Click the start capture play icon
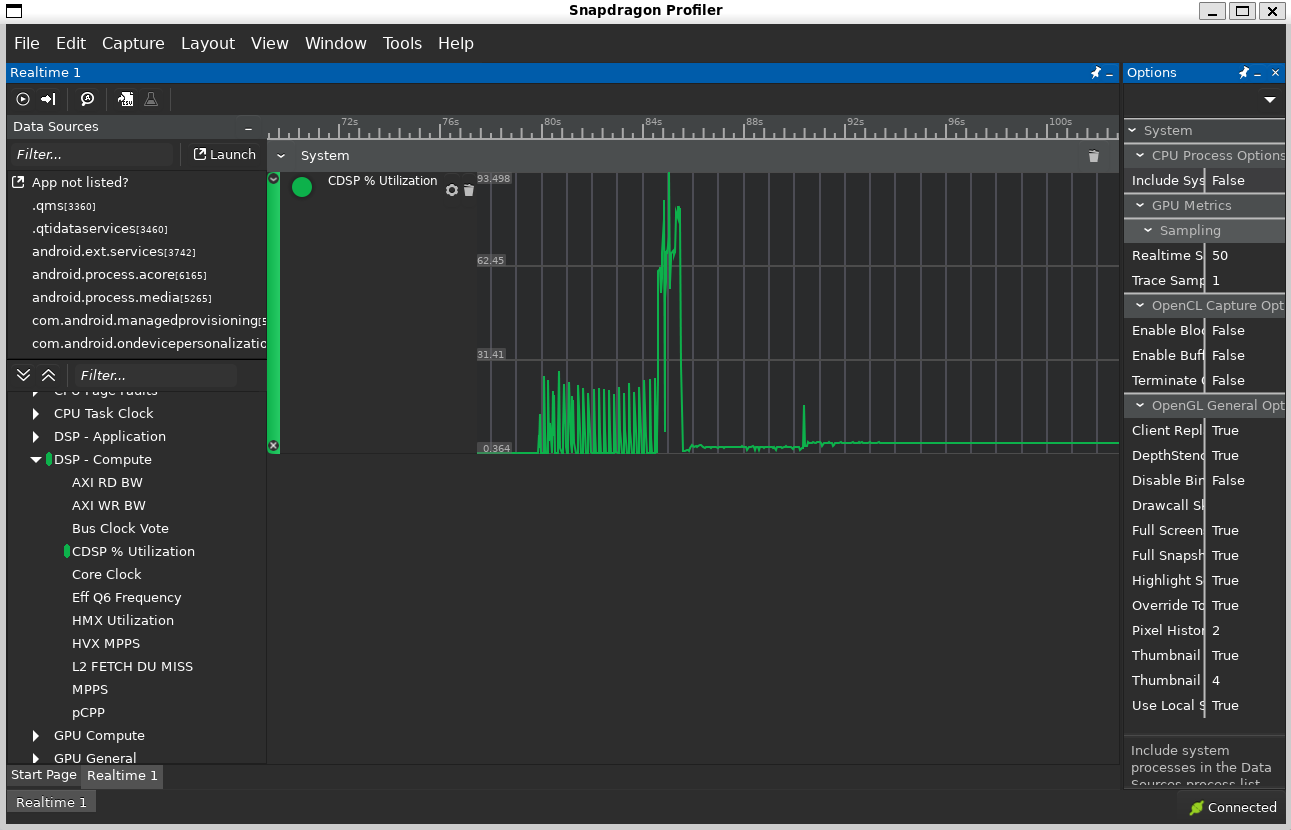The height and width of the screenshot is (830, 1291). click(x=23, y=99)
